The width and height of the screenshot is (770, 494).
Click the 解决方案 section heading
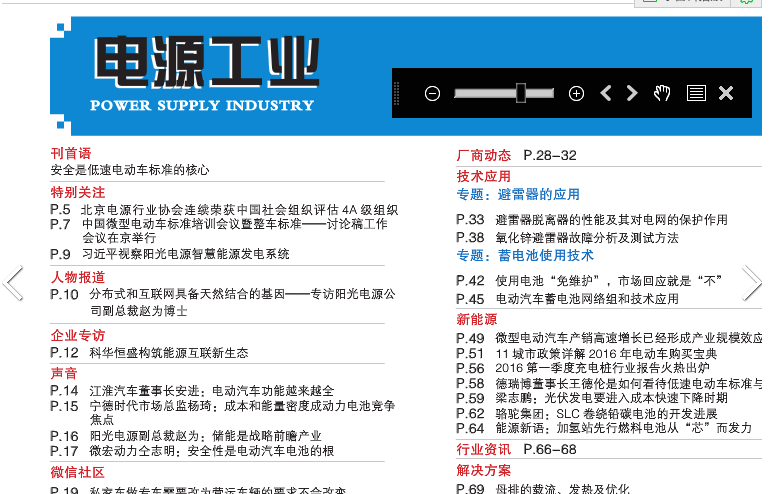click(484, 470)
